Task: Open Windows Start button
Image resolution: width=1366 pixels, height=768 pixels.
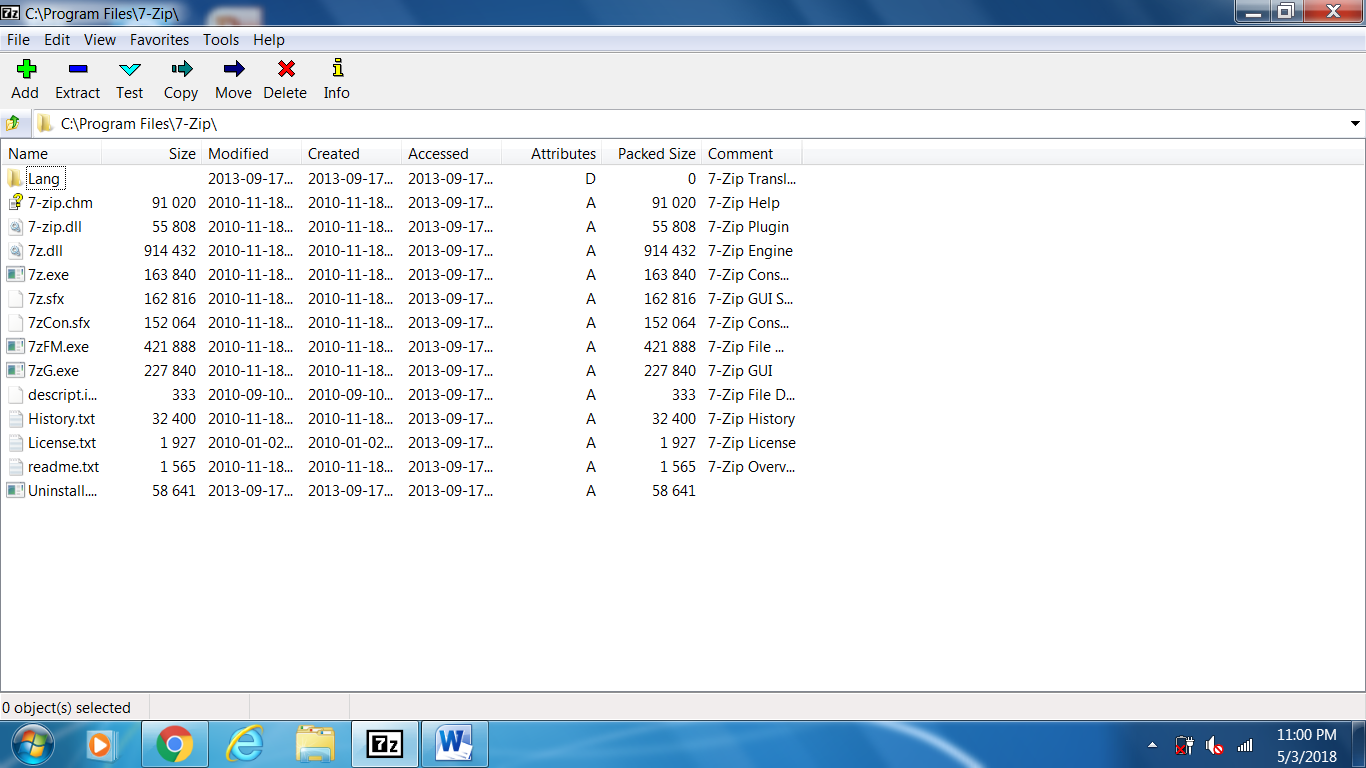Action: (x=33, y=745)
